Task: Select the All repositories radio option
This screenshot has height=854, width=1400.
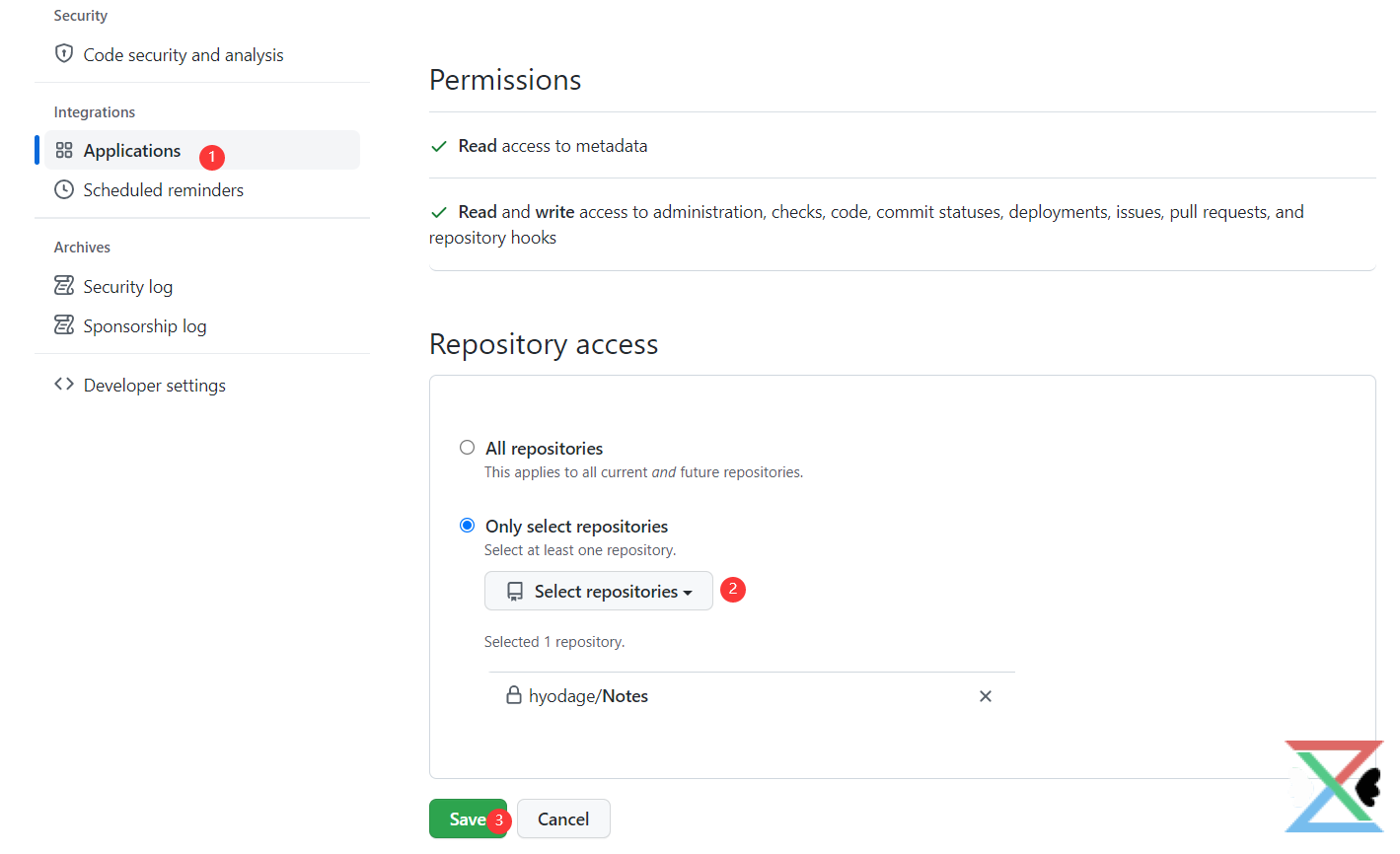Action: click(x=468, y=448)
